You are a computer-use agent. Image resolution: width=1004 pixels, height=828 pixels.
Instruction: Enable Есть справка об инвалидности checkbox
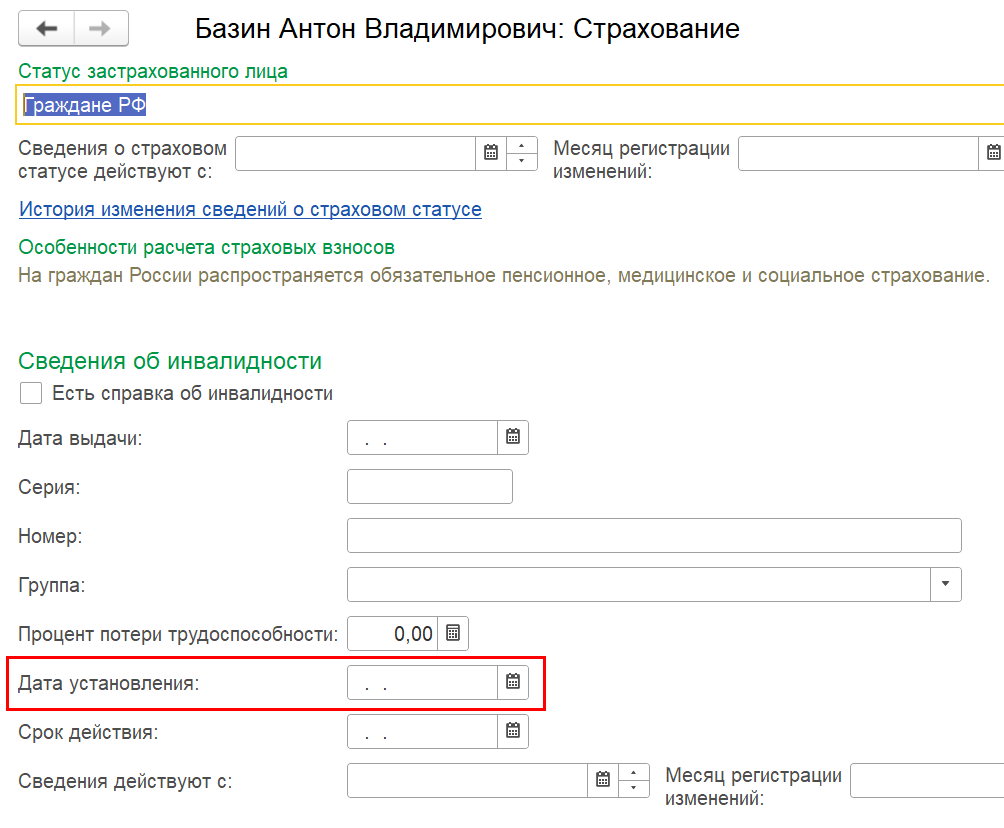click(x=31, y=393)
